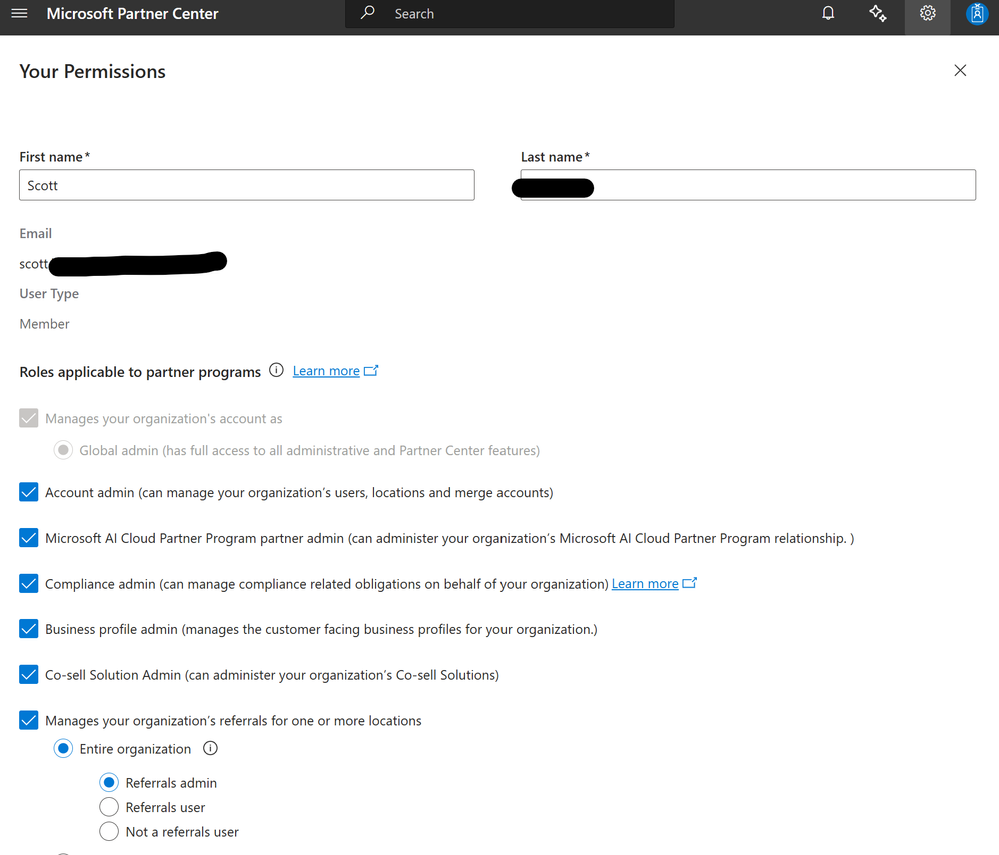
Task: Click the Email label
Action: click(36, 233)
